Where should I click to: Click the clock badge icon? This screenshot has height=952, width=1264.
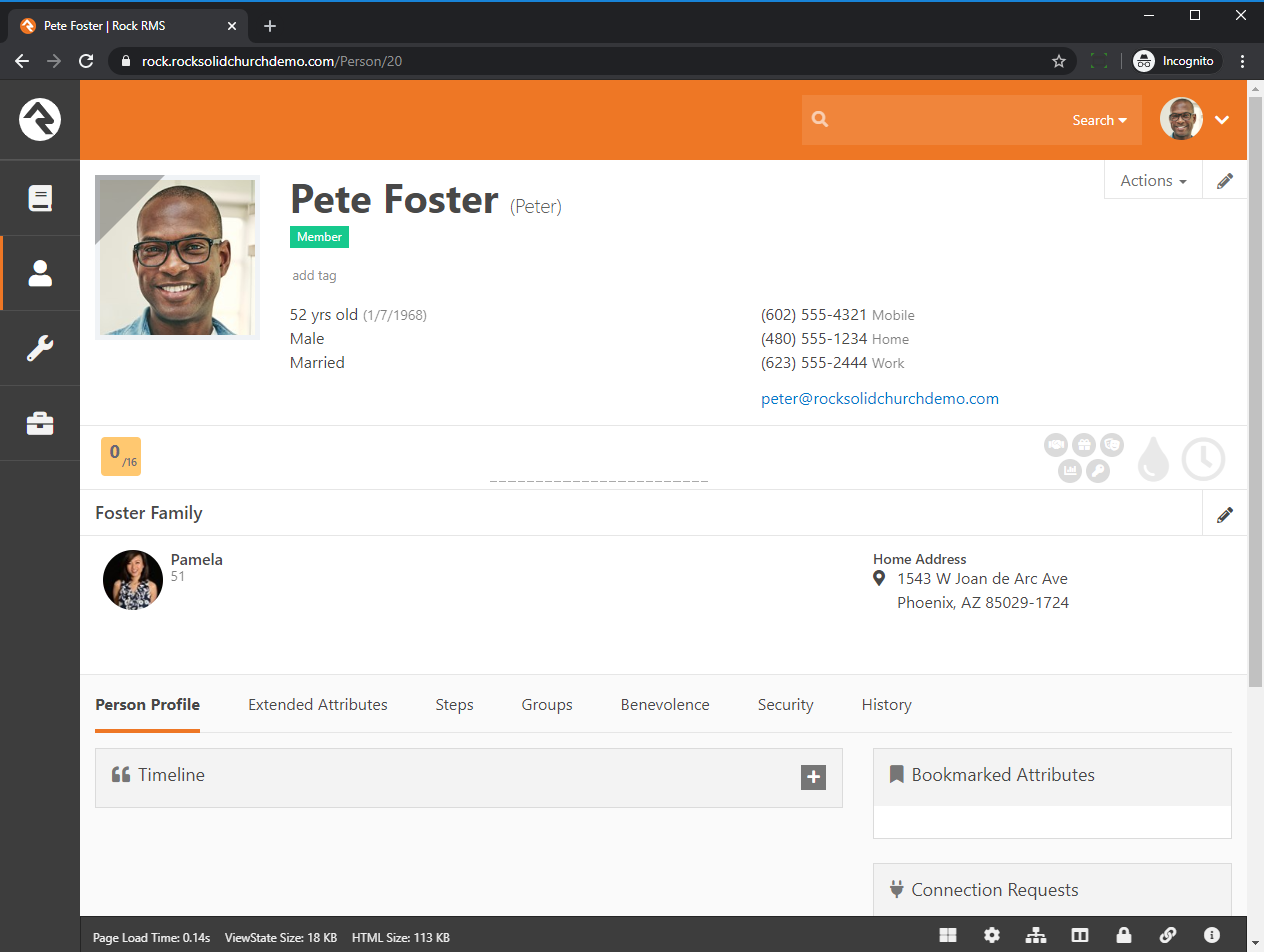1203,459
